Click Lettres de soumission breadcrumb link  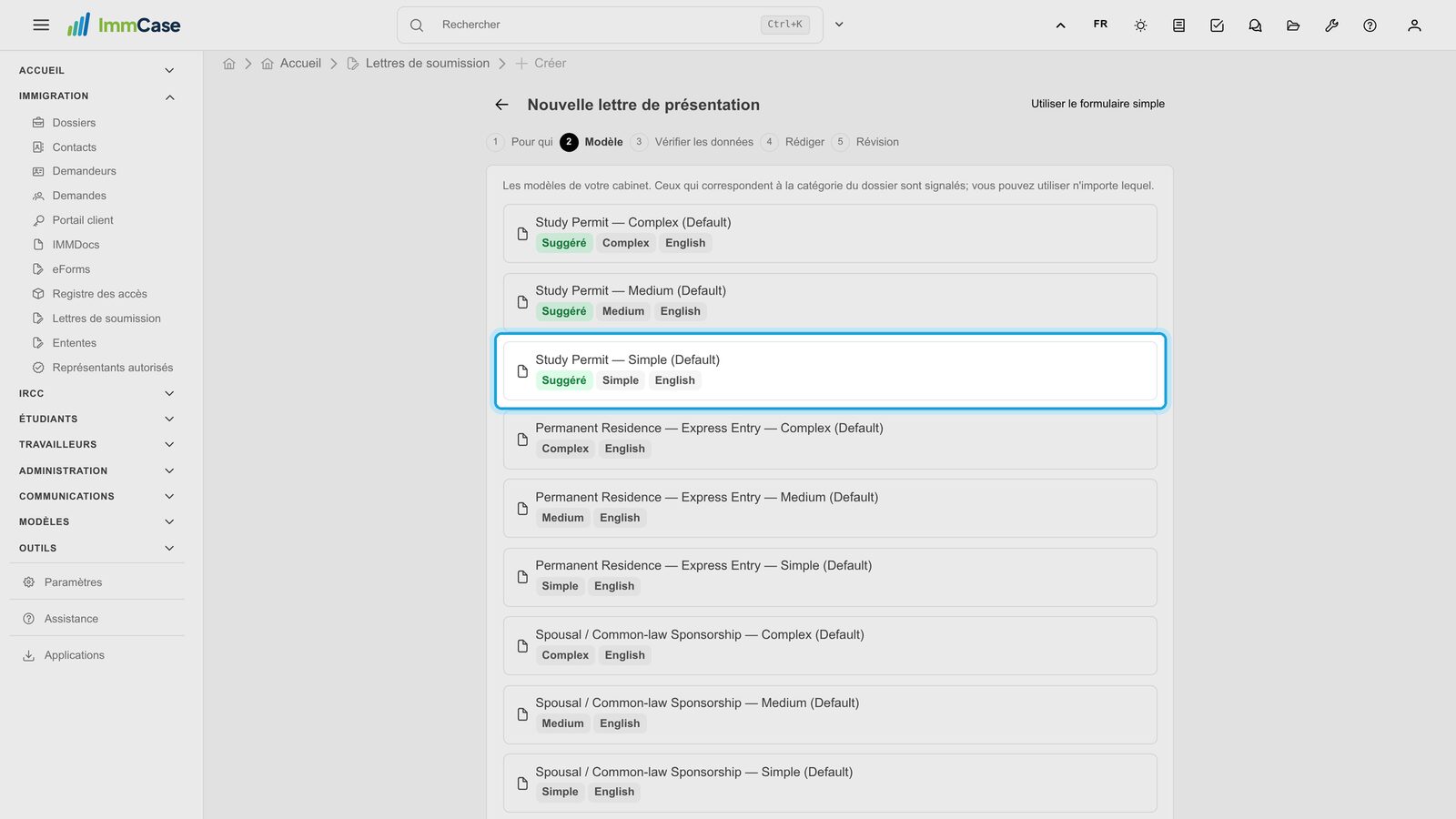coord(418,64)
